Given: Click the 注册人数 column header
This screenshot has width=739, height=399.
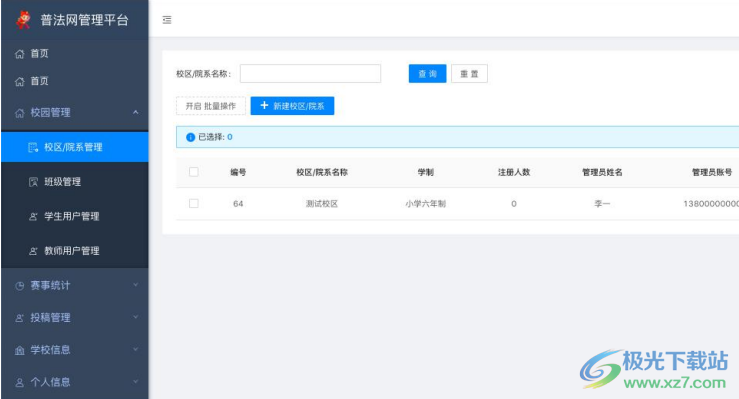Looking at the screenshot, I should click(514, 172).
